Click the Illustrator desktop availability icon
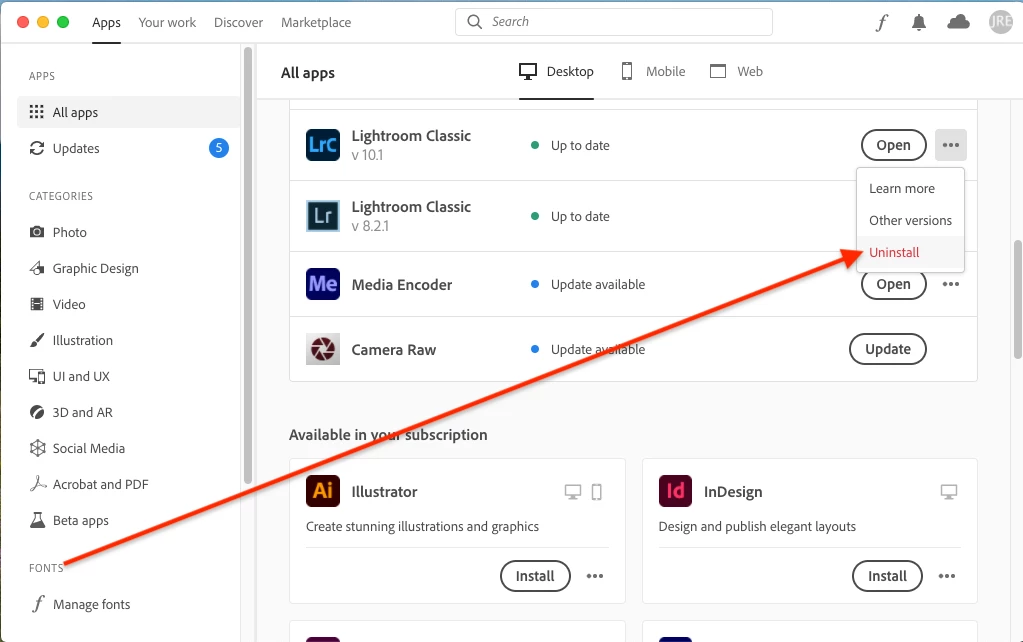1023x642 pixels. pyautogui.click(x=572, y=492)
